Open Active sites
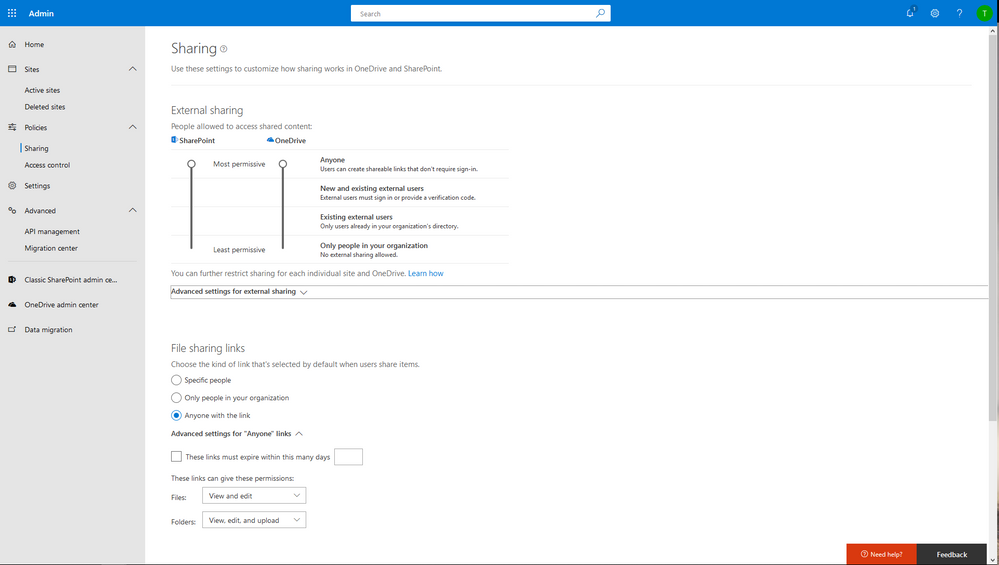This screenshot has height=565, width=999. 42,90
